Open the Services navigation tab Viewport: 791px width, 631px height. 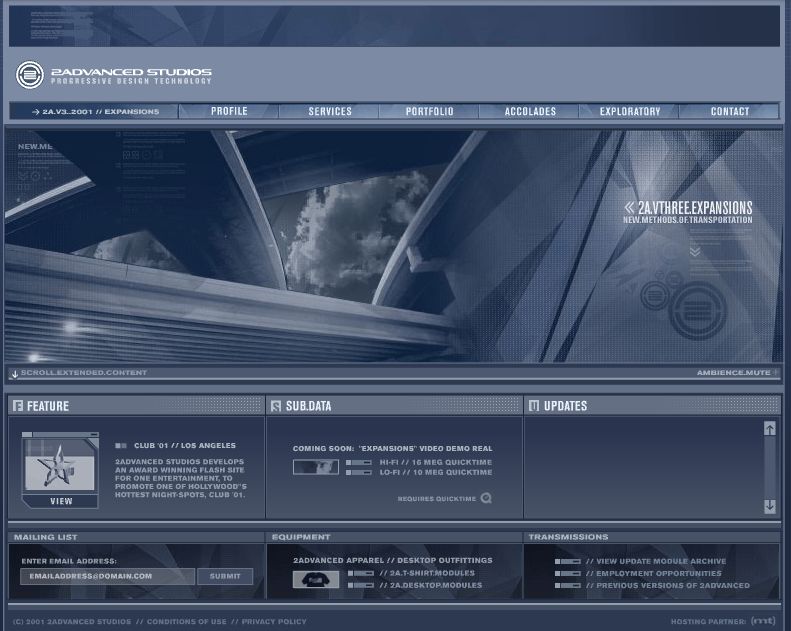coord(330,111)
